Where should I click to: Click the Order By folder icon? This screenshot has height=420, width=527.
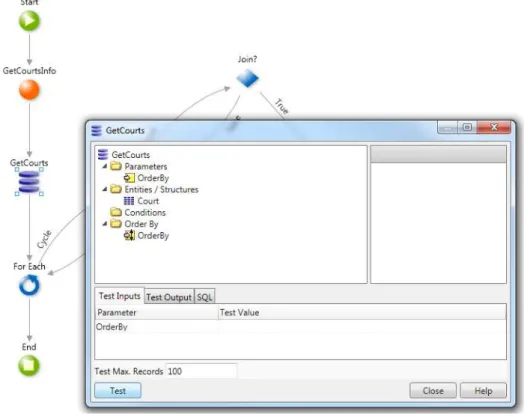[x=116, y=223]
